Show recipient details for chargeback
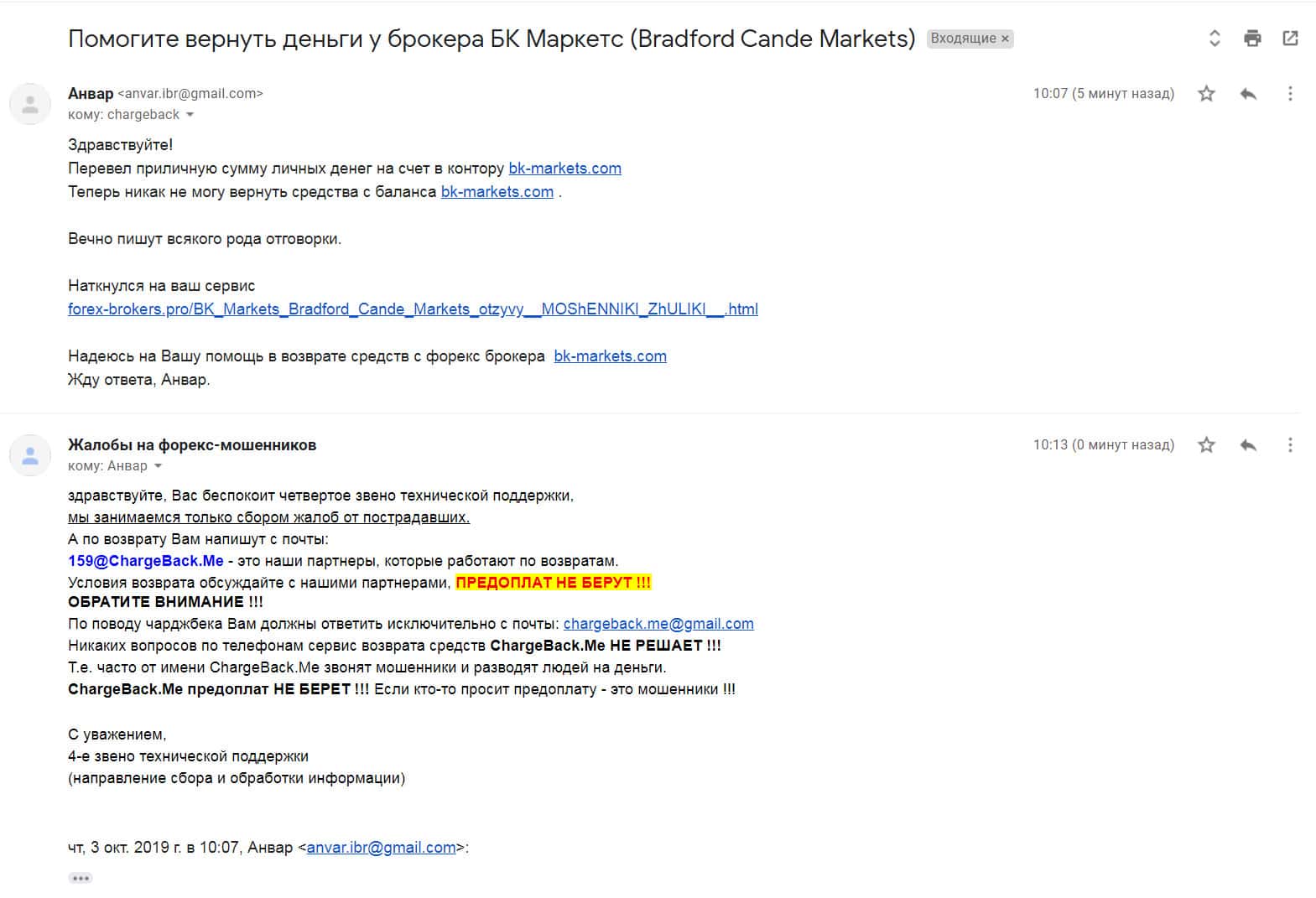Viewport: 1316px width, 898px height. 190,115
